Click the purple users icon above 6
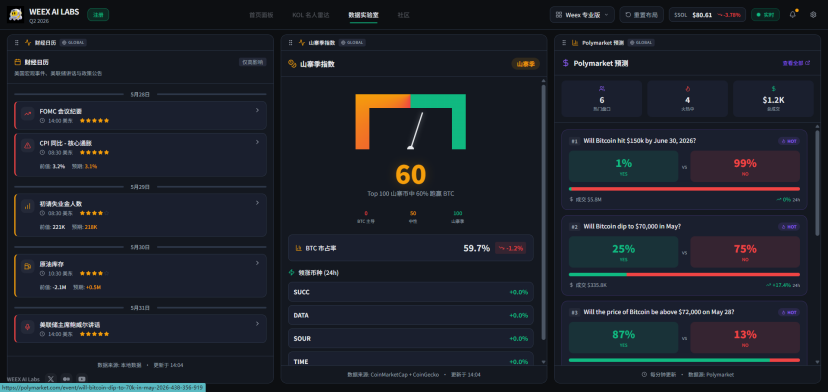Image resolution: width=828 pixels, height=392 pixels. click(602, 89)
